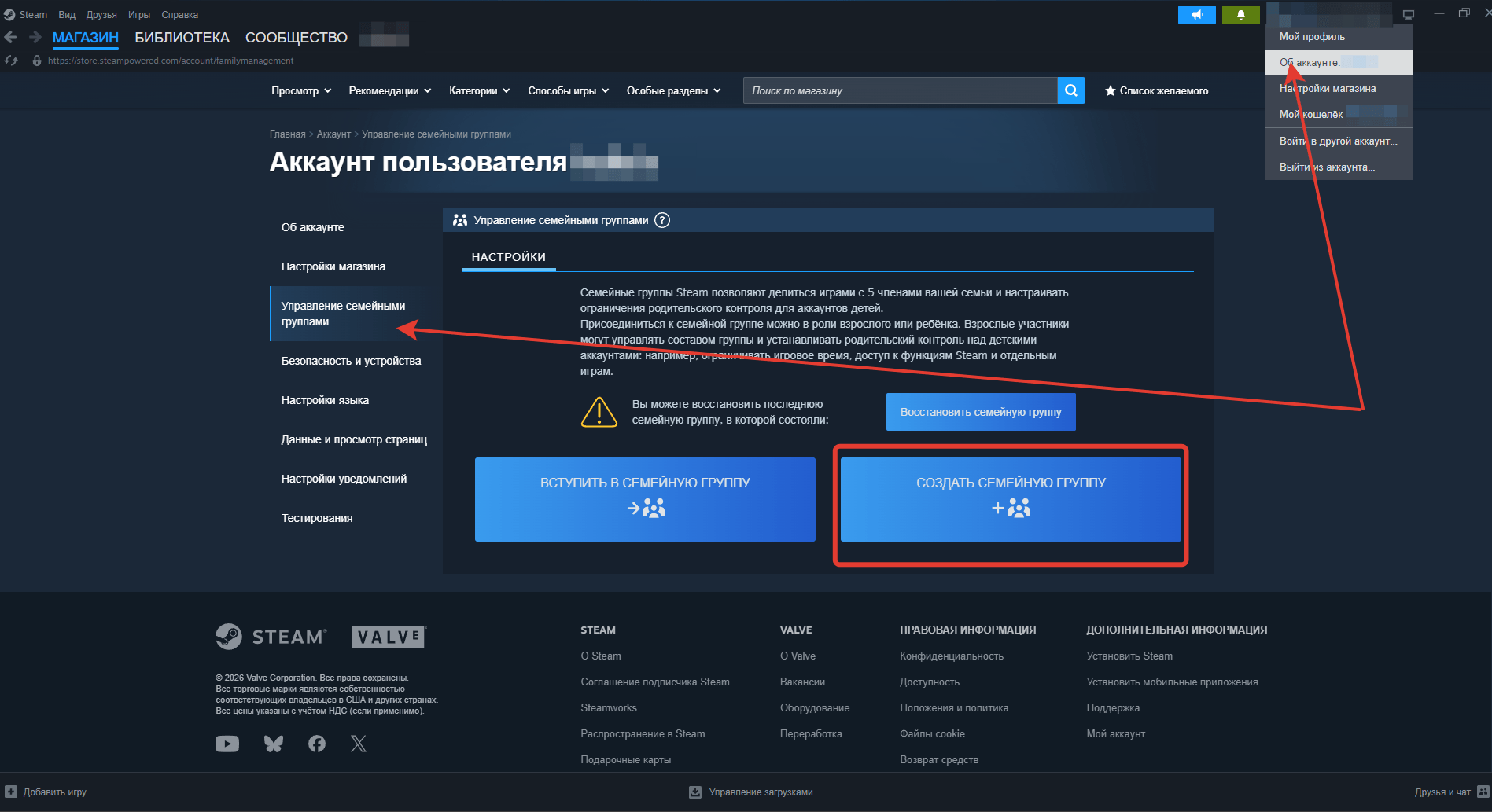
Task: Switch to the МАГАЗИН tab
Action: [x=86, y=38]
